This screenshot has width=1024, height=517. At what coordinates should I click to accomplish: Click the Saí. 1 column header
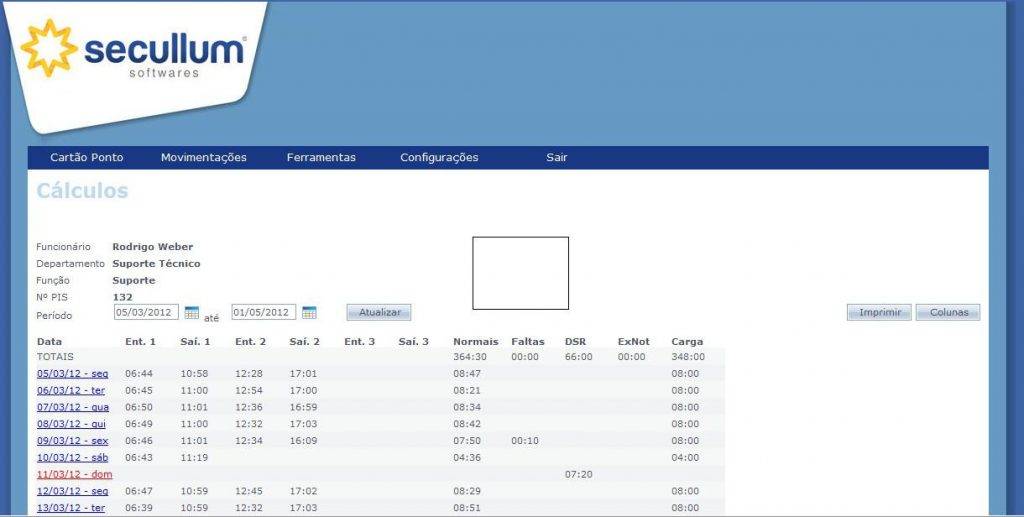click(195, 341)
